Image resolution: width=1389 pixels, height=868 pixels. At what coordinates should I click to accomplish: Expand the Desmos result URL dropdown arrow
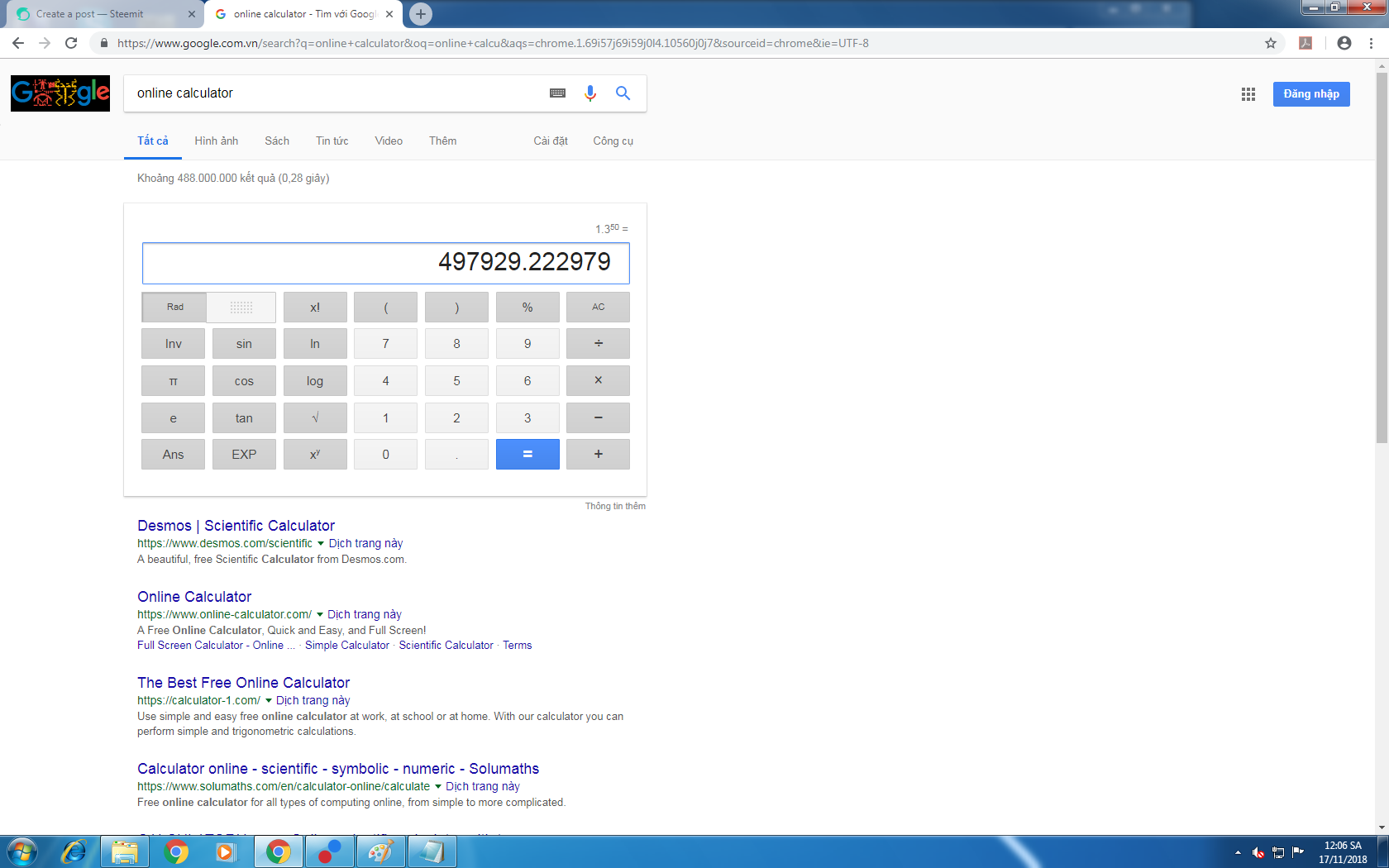[321, 544]
